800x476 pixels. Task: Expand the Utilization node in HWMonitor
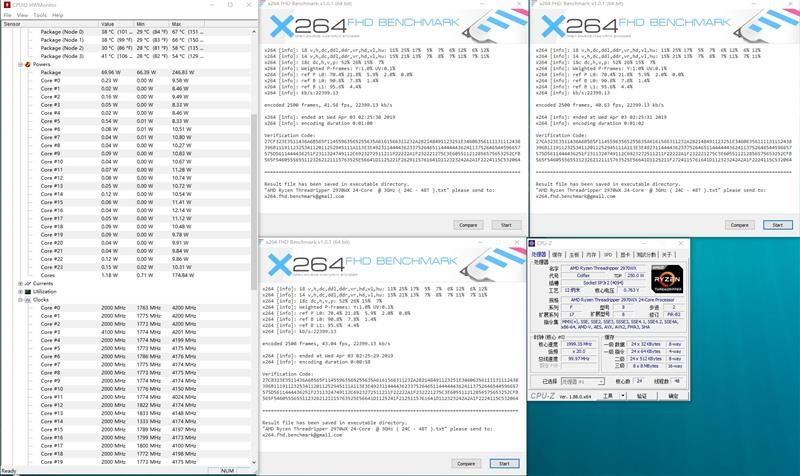click(x=20, y=291)
